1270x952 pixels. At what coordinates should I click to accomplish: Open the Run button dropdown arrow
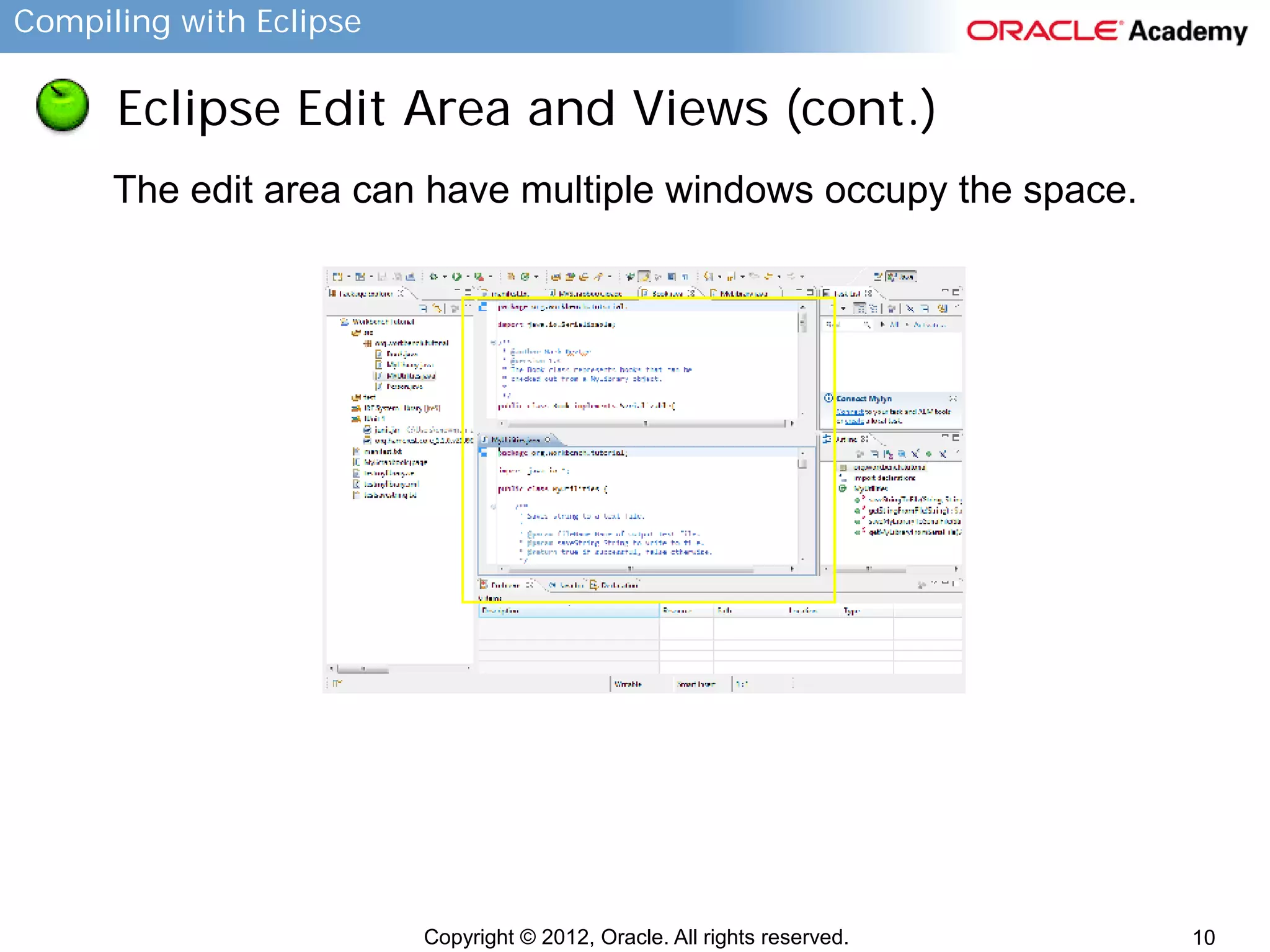(468, 277)
